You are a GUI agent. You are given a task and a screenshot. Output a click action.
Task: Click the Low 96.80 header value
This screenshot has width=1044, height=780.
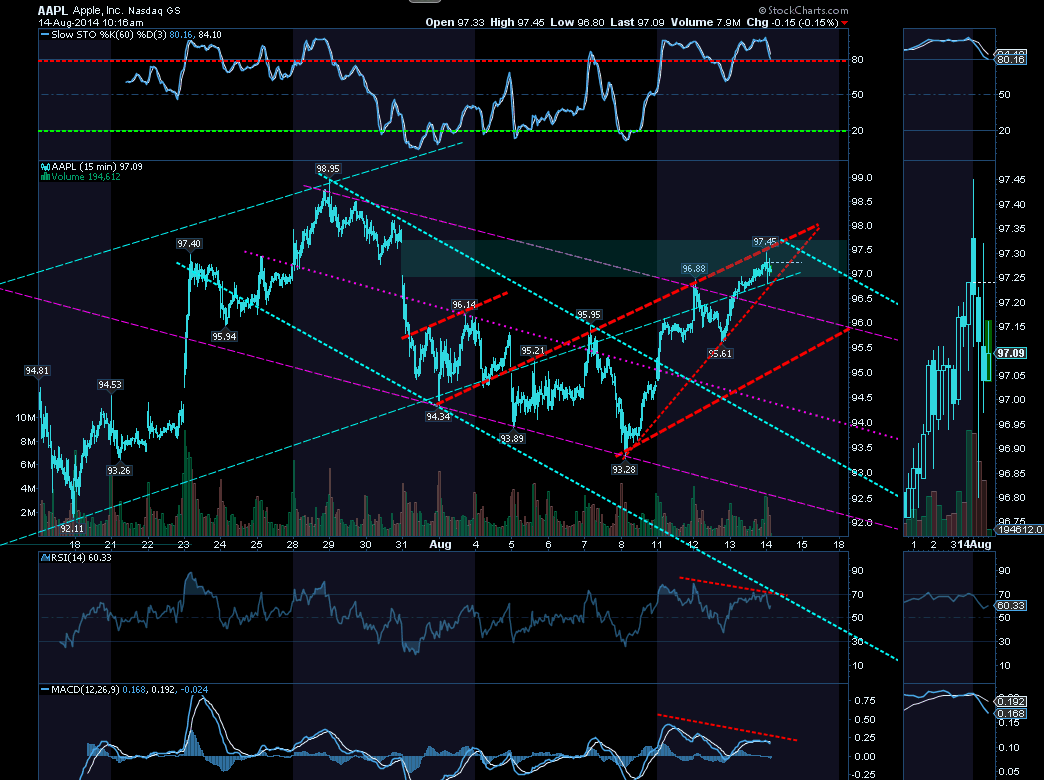pyautogui.click(x=577, y=22)
